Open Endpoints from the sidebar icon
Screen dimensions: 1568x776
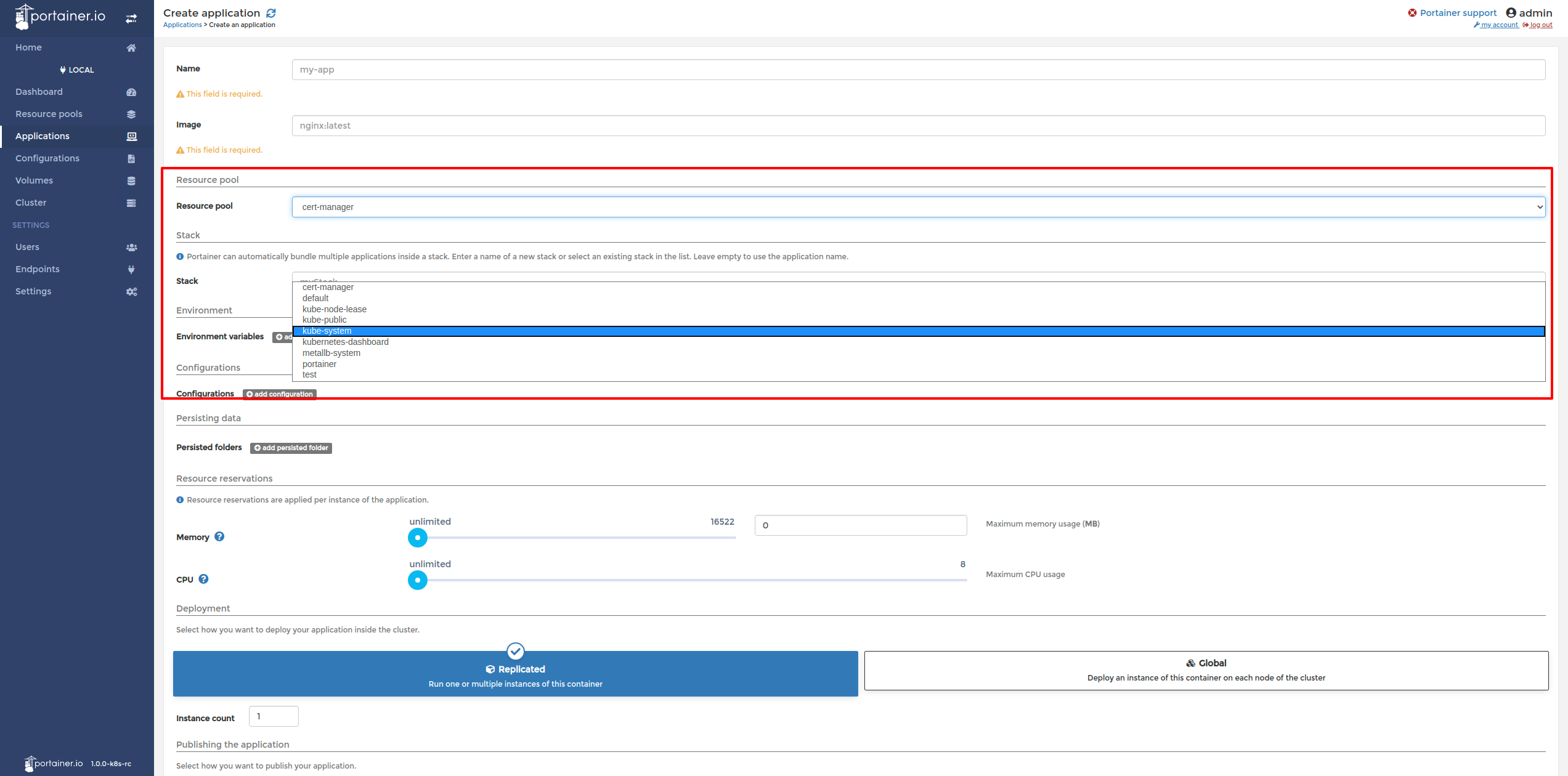click(131, 269)
